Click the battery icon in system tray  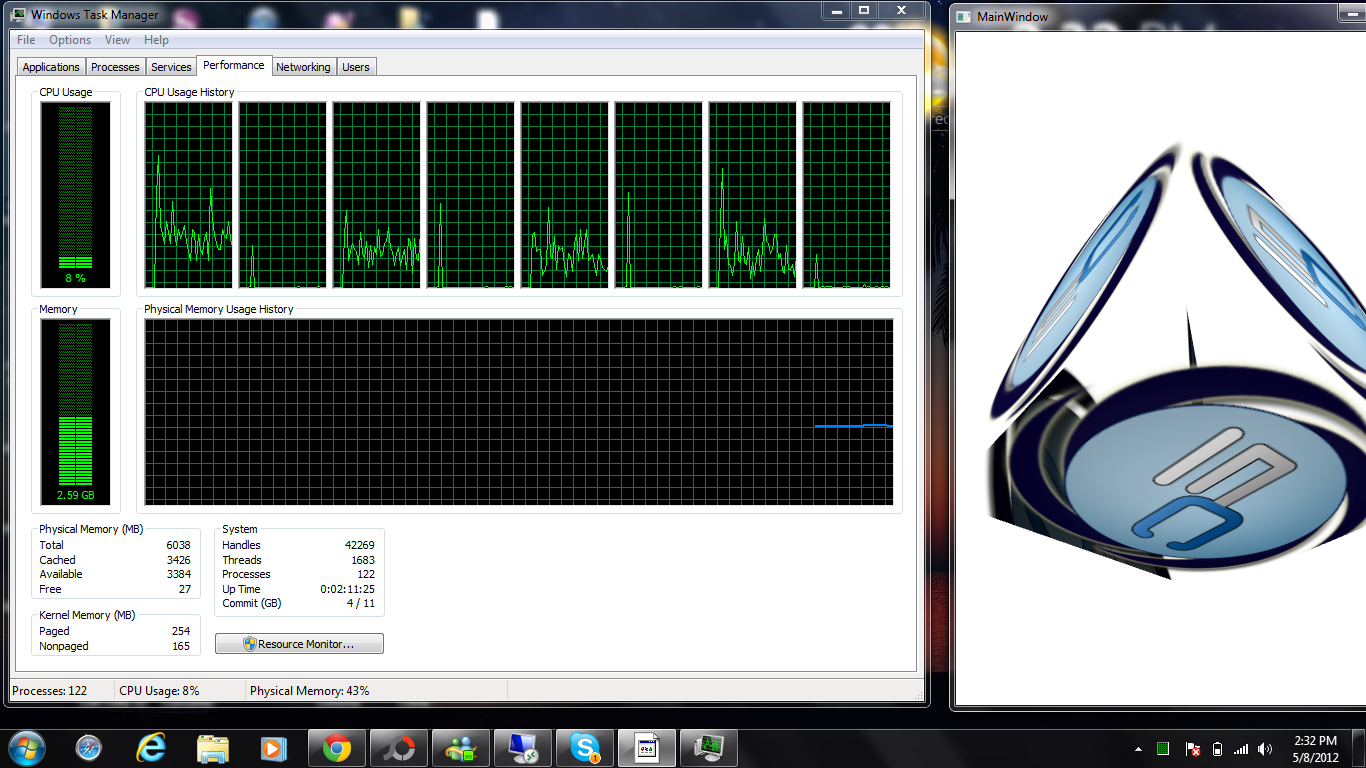(x=1217, y=748)
